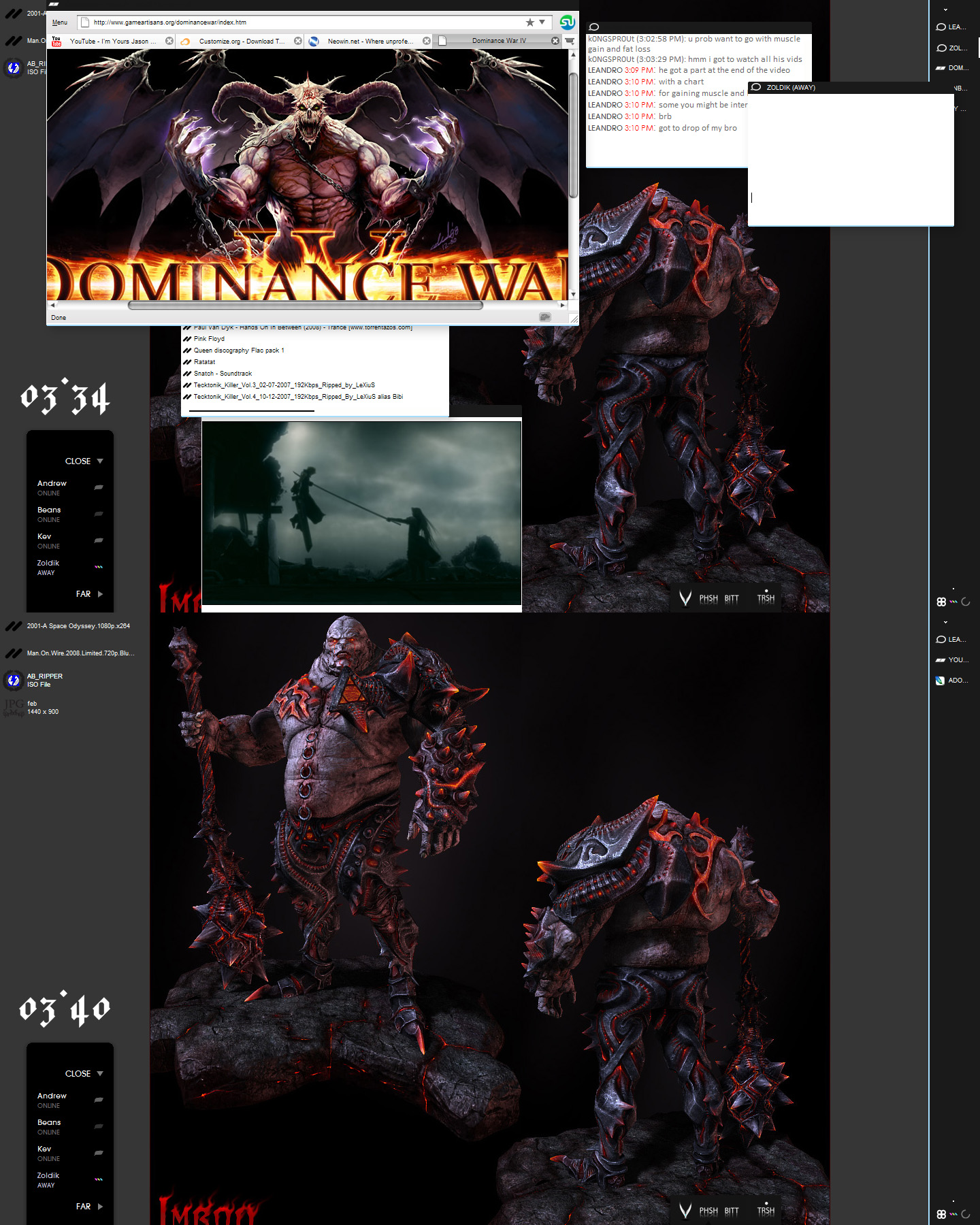Close the Neowin.net tab
The image size is (980, 1225).
point(427,41)
